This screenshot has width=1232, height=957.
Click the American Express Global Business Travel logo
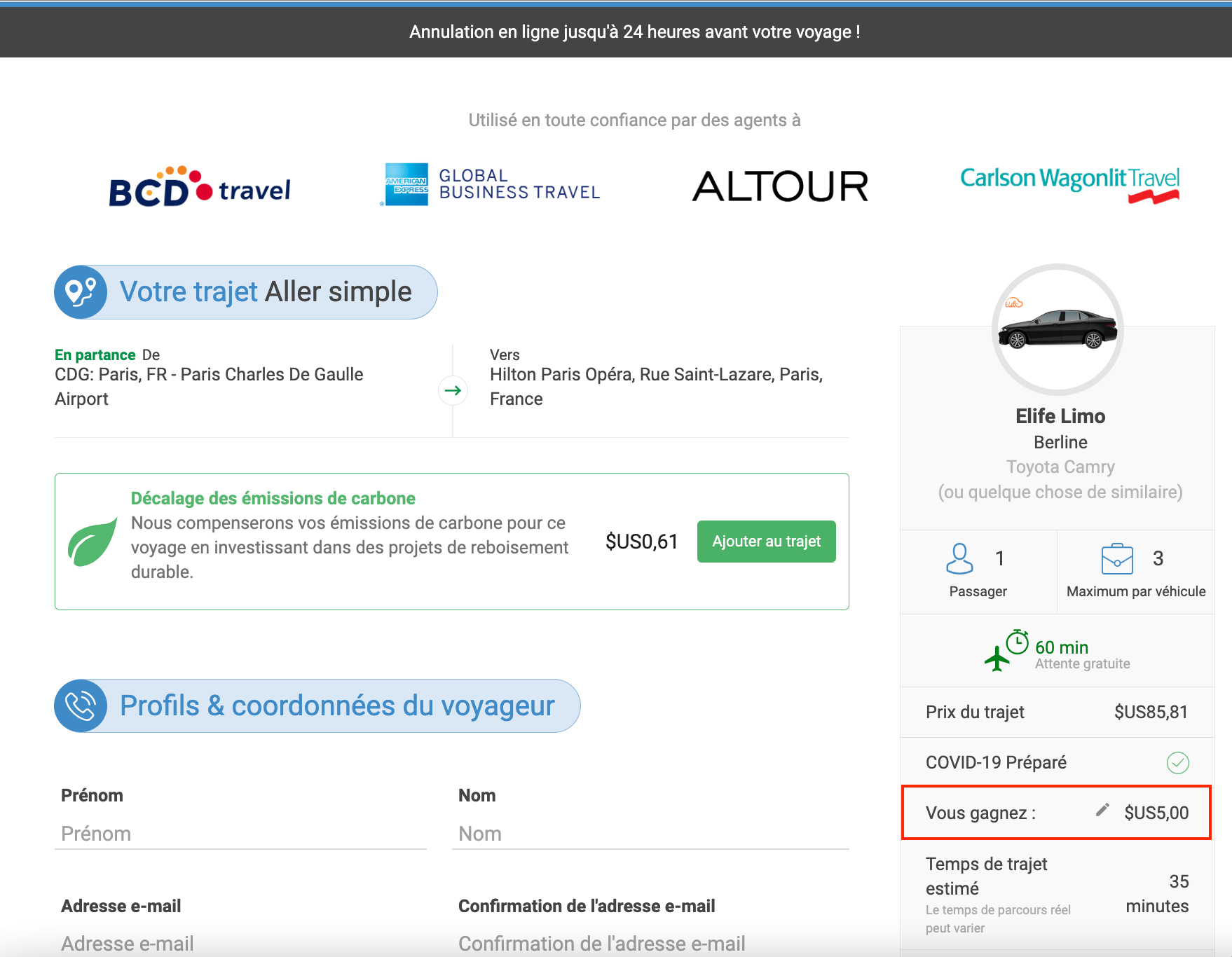tap(491, 184)
